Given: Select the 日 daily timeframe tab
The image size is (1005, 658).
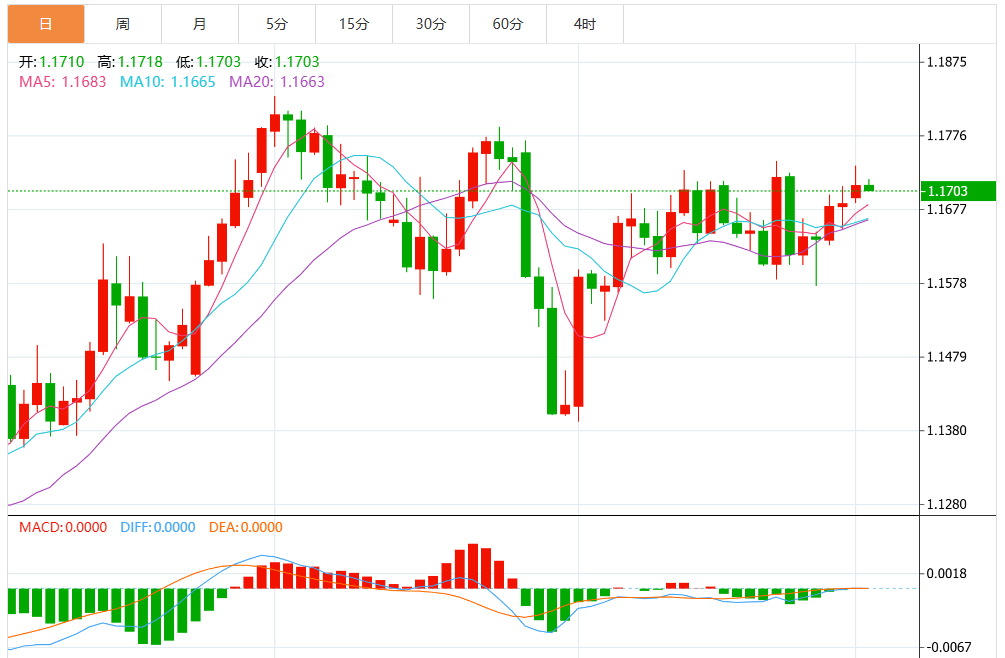Looking at the screenshot, I should coord(46,24).
